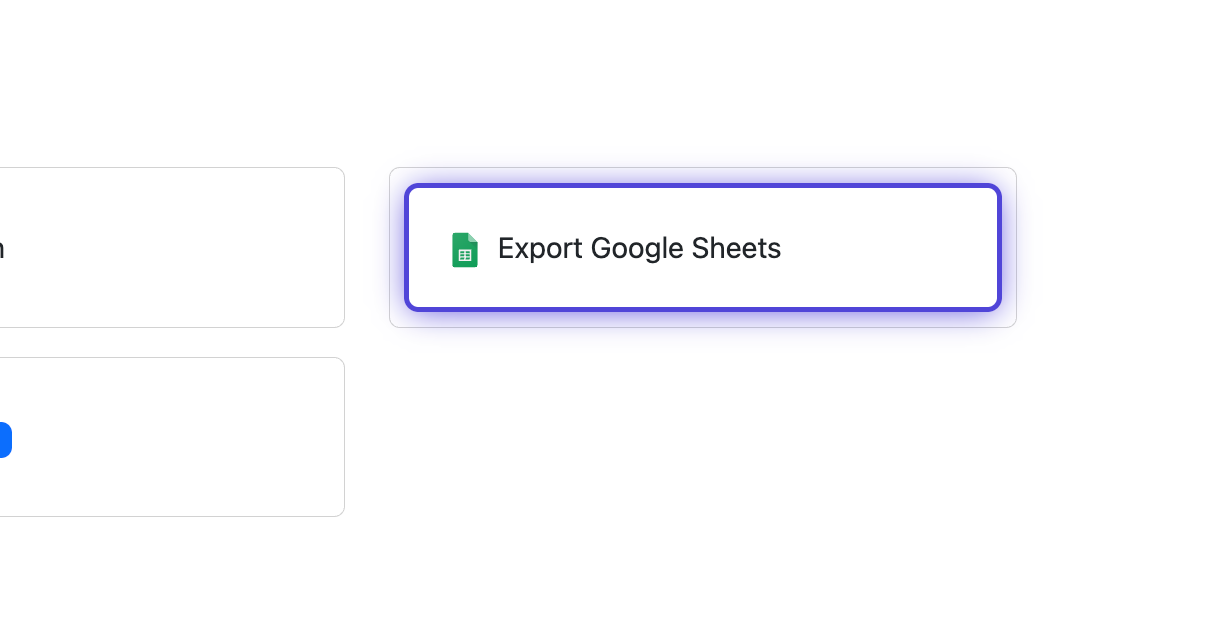Activate the purple-outlined export option

pyautogui.click(x=702, y=247)
